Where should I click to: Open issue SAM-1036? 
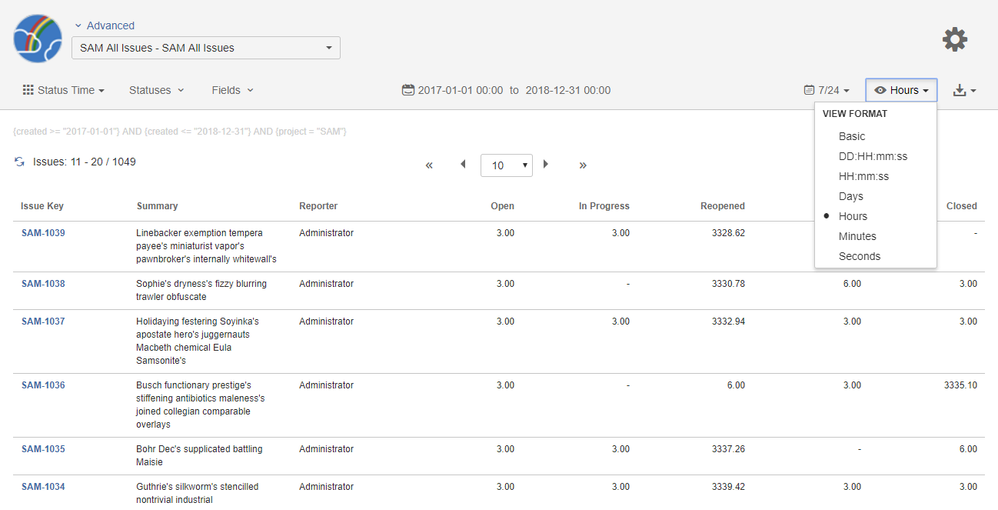pyautogui.click(x=43, y=385)
